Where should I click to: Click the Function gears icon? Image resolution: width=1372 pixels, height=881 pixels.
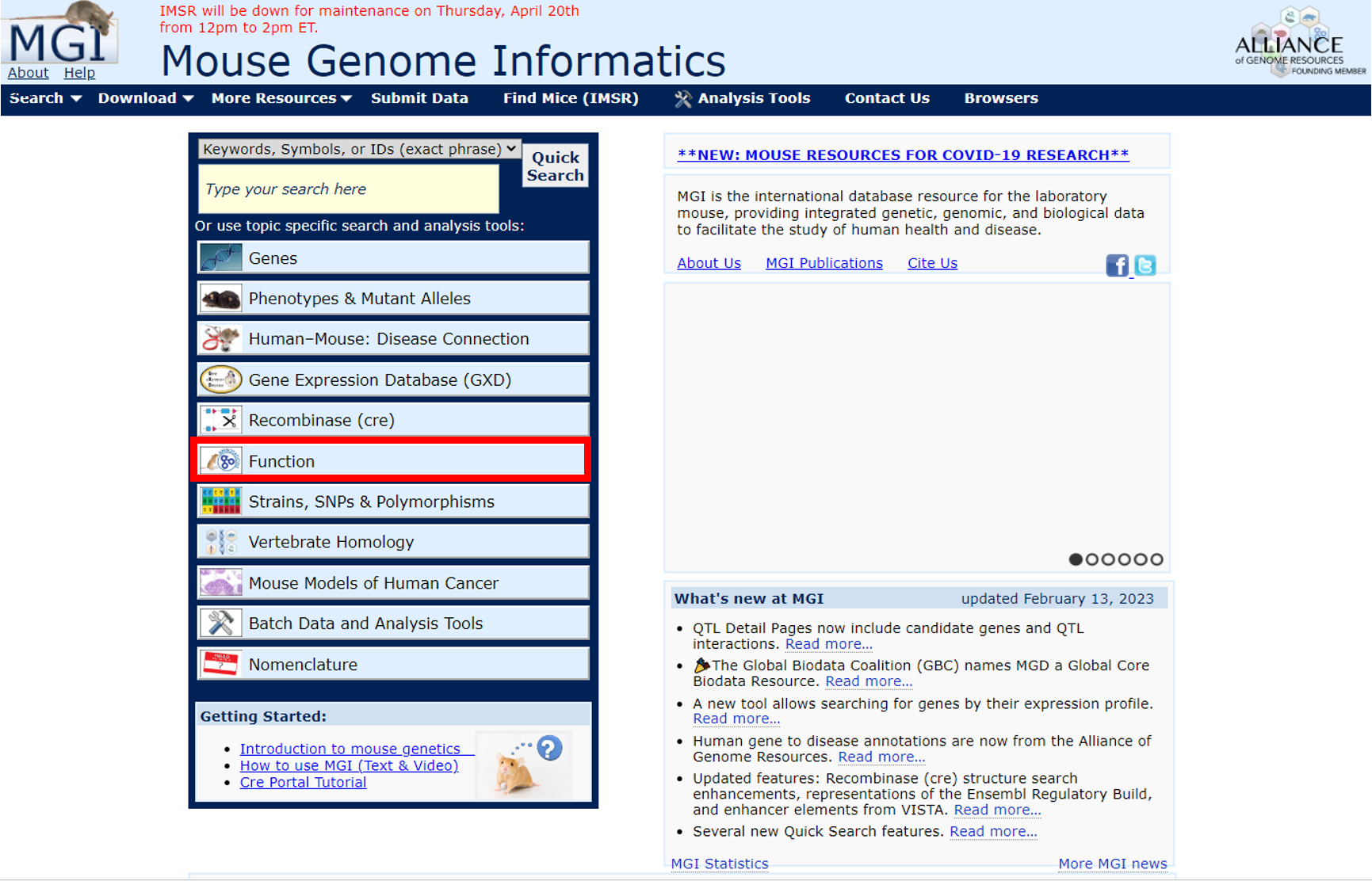(220, 461)
